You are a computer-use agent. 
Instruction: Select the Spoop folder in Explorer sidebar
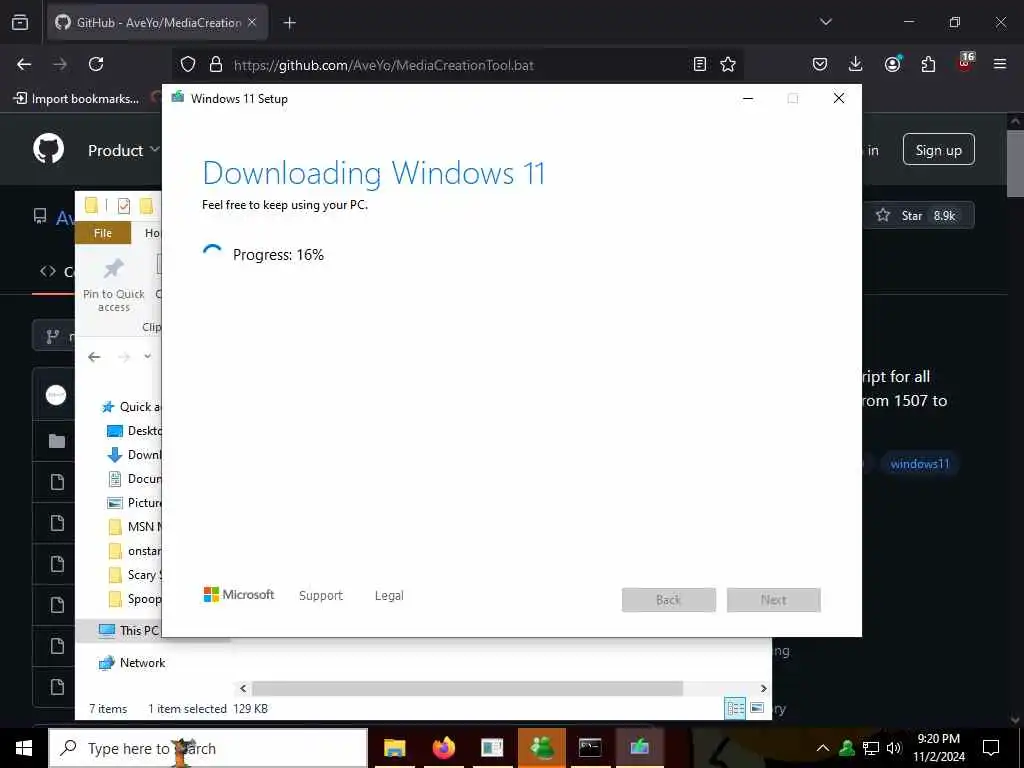[134, 599]
